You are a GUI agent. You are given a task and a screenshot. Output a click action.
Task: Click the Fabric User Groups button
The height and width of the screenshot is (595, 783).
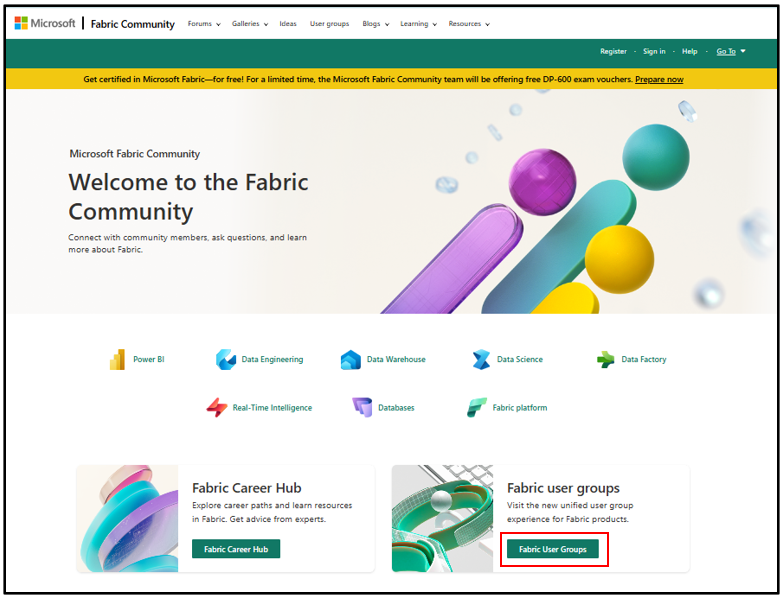(x=553, y=549)
